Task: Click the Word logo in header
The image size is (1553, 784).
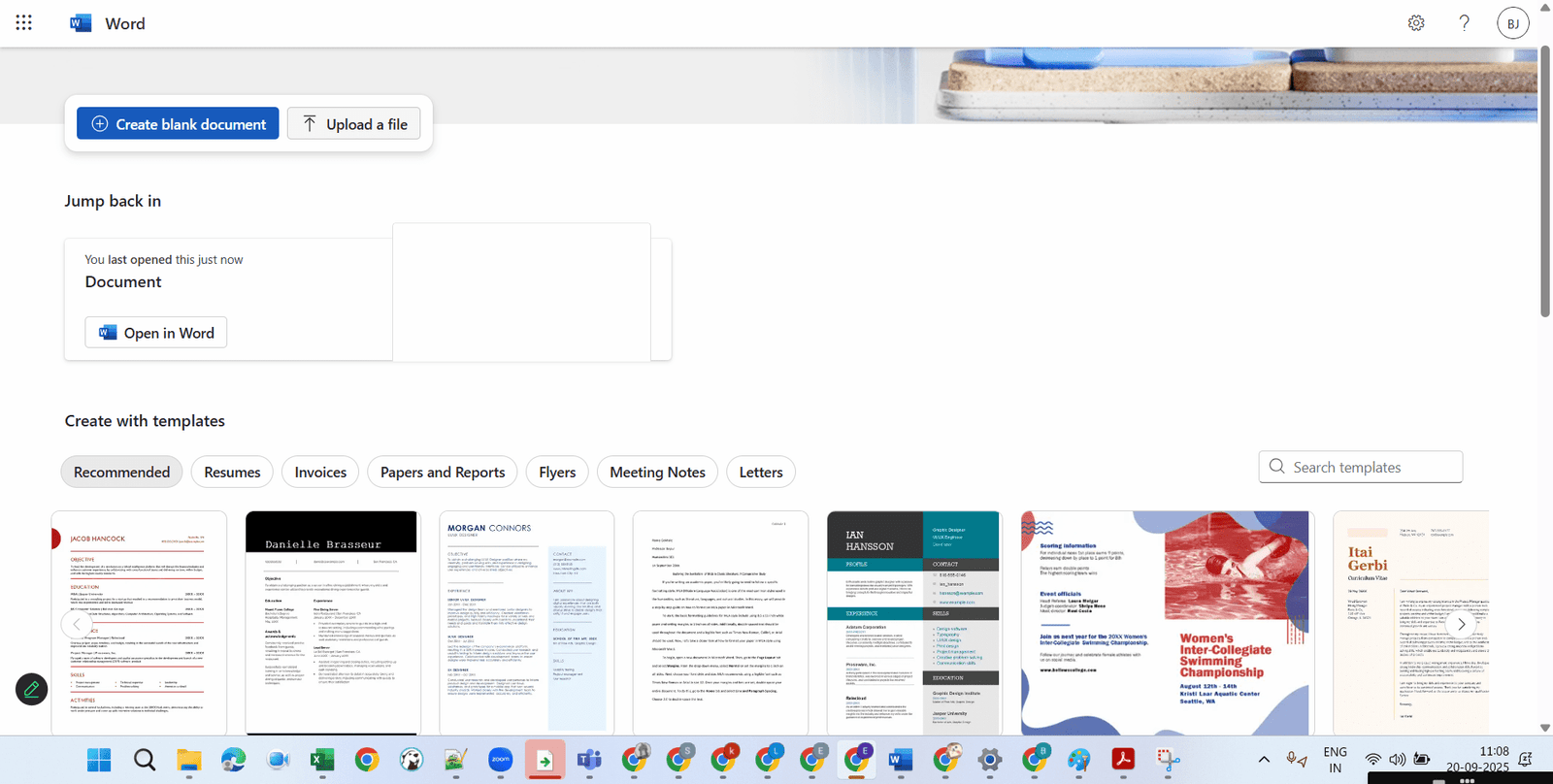Action: click(x=81, y=23)
